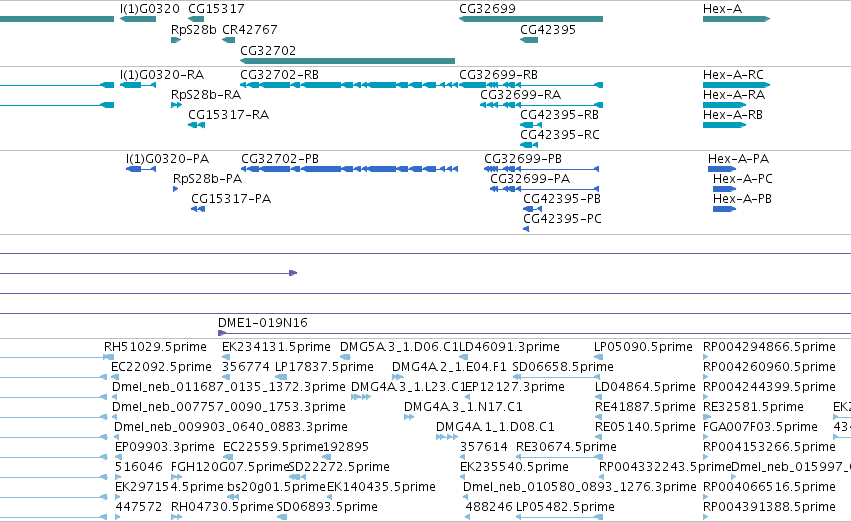The width and height of the screenshot is (851, 522).
Task: Select protein CG15317-PA label
Action: [231, 199]
